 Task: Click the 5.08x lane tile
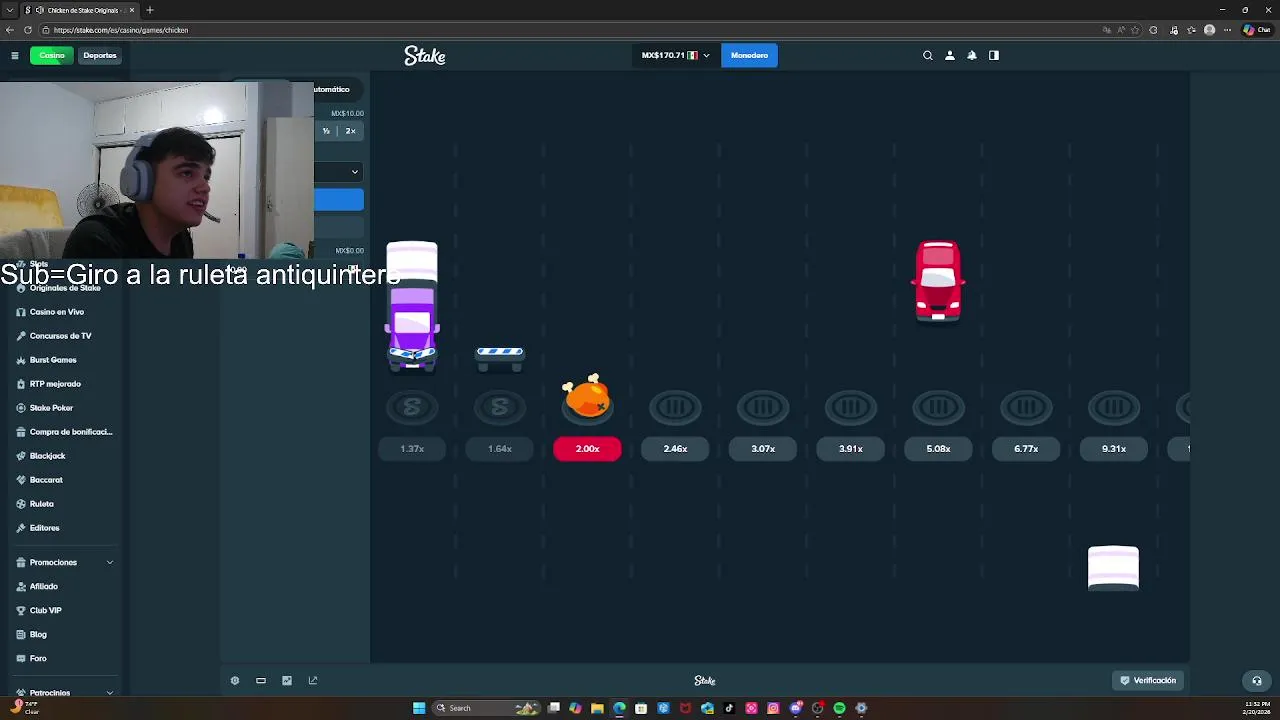coord(938,449)
